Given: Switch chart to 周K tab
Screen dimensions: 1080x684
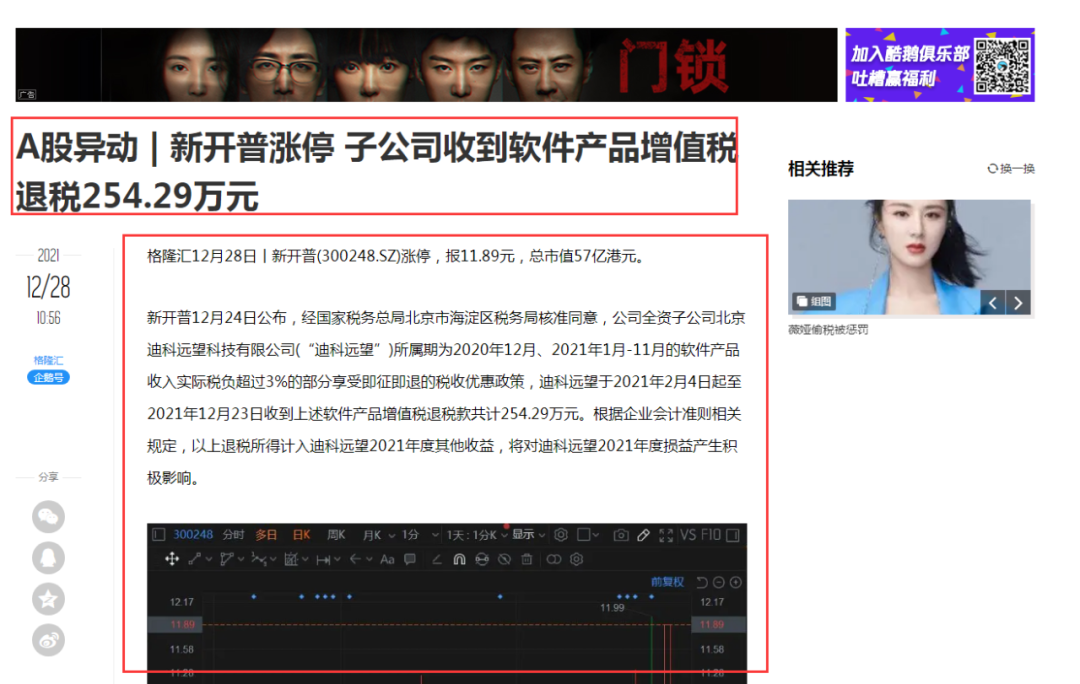Looking at the screenshot, I should [336, 535].
